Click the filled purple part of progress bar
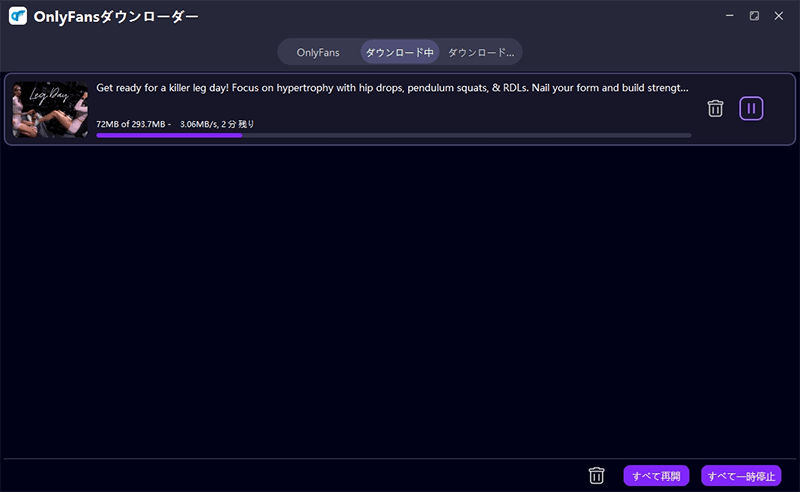This screenshot has width=800, height=492. [168, 135]
